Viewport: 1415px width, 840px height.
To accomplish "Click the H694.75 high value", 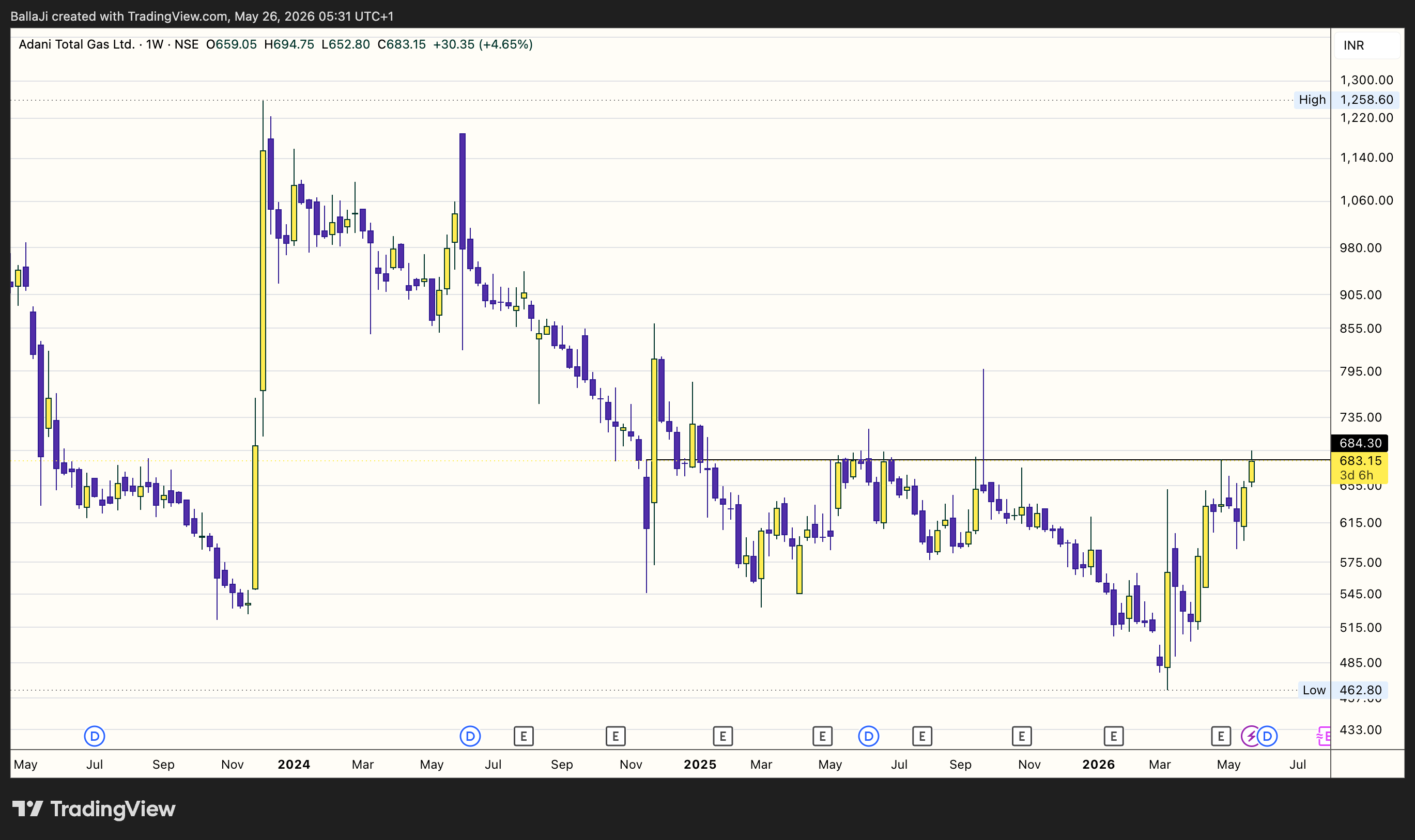I will (x=289, y=44).
